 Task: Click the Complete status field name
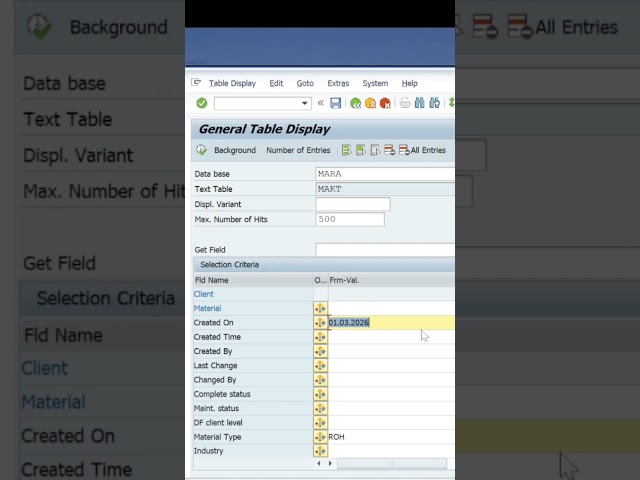coord(222,394)
